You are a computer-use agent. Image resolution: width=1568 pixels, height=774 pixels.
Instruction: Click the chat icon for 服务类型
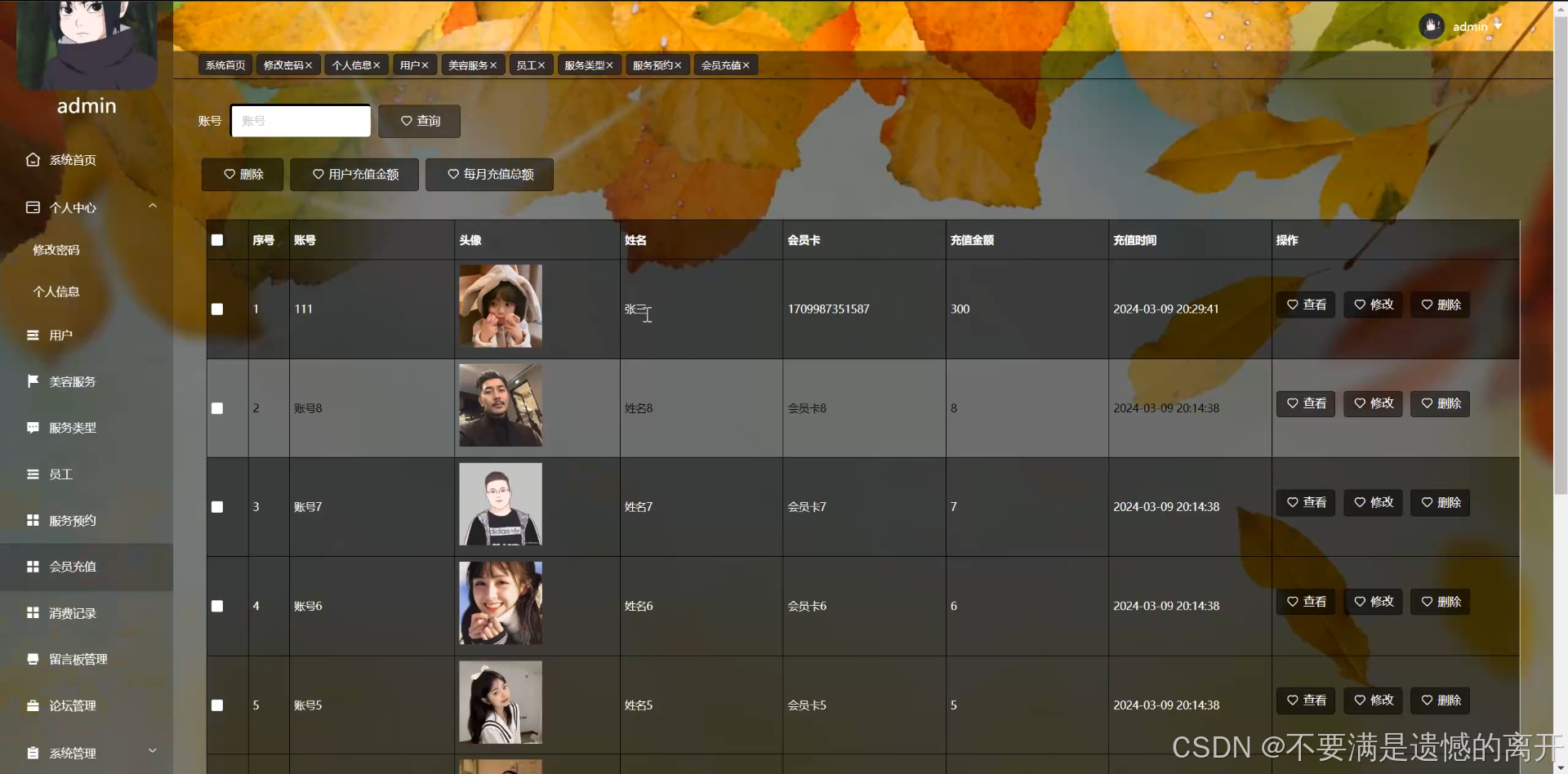point(33,428)
